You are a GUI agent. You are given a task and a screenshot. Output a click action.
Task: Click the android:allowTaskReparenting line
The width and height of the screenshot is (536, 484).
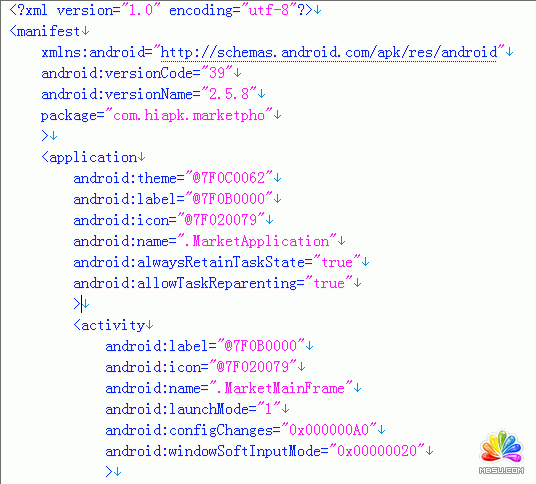click(x=213, y=283)
